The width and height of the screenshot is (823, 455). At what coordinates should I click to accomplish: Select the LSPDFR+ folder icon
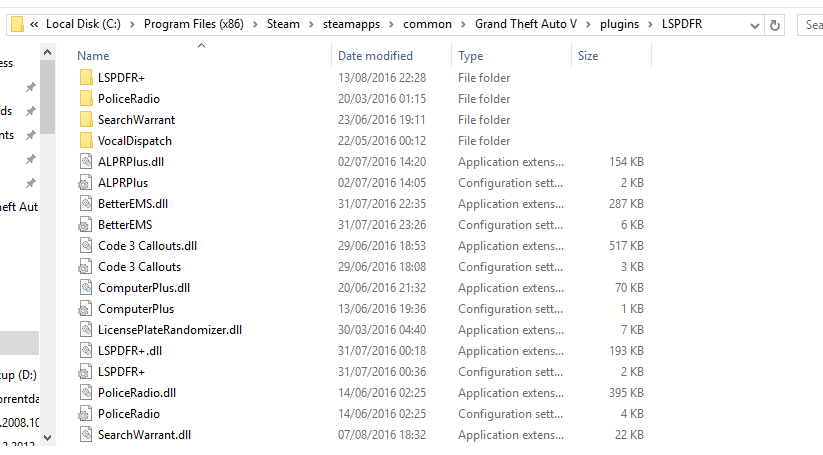coord(86,78)
